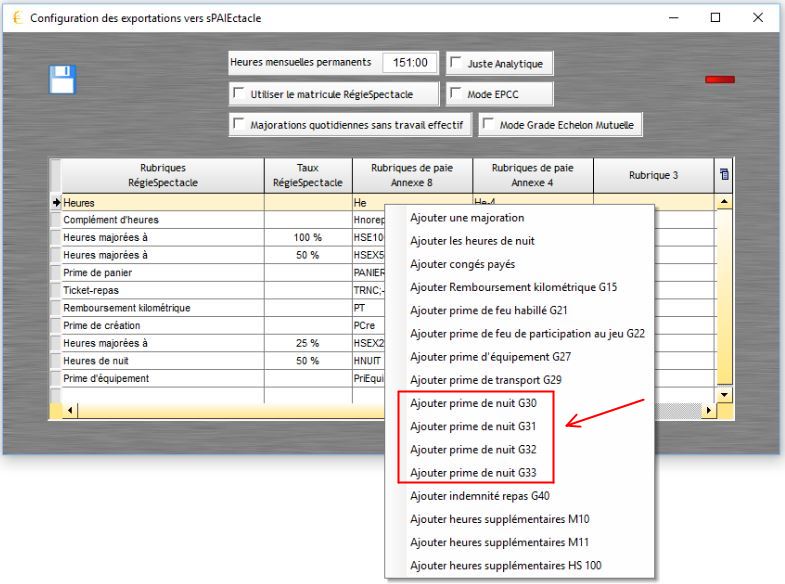Click the Rubrique 3 column header
This screenshot has width=785, height=584.
pos(653,175)
